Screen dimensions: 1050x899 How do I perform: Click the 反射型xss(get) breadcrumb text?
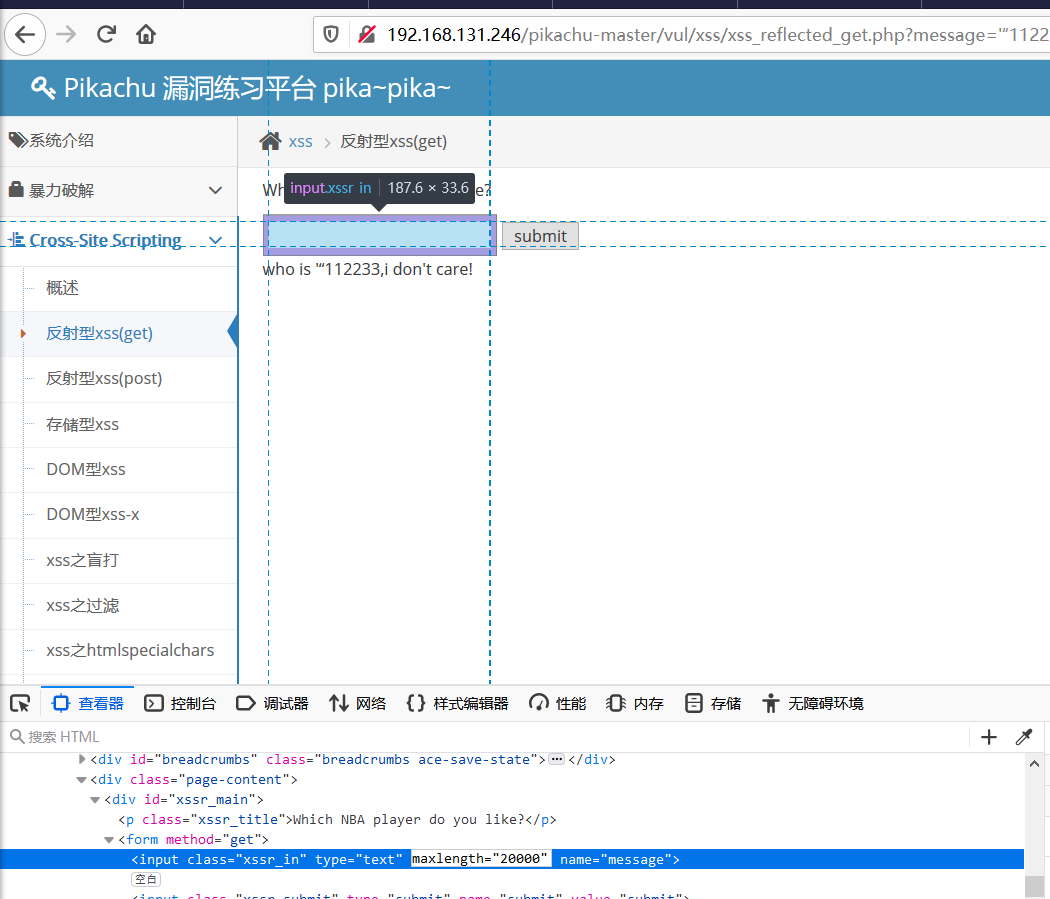click(x=394, y=142)
